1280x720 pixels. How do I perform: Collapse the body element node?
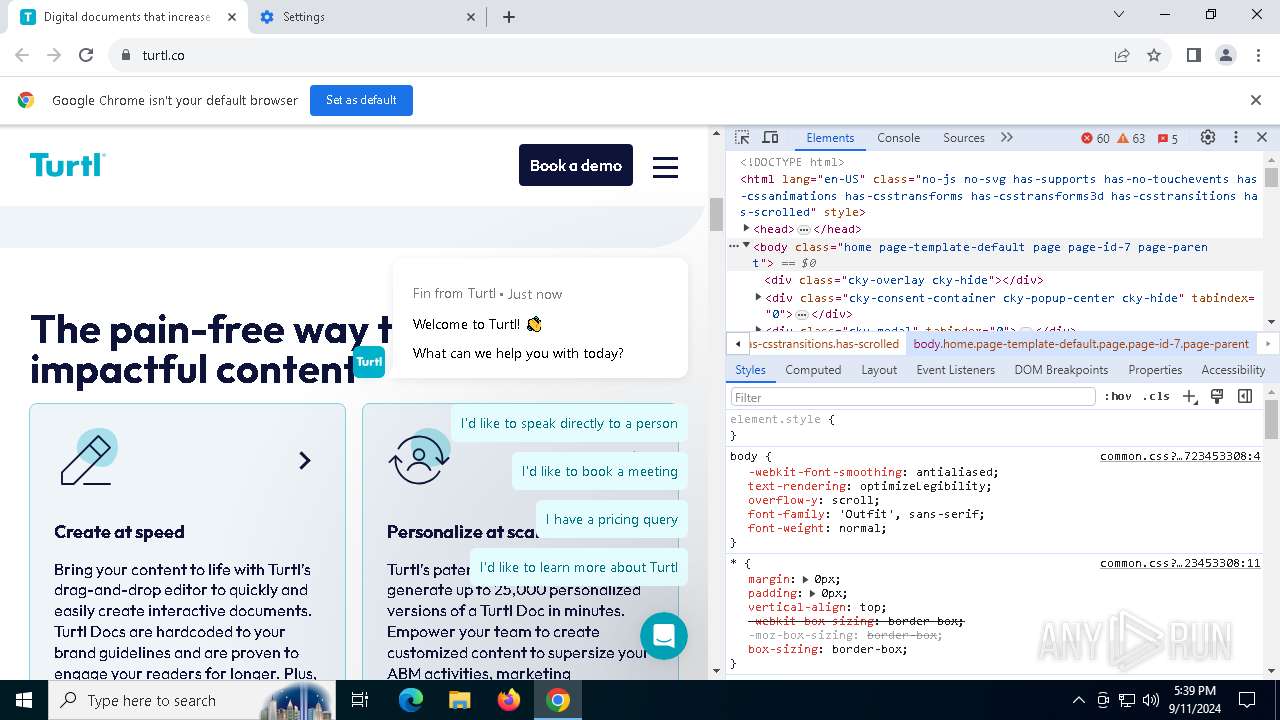[746, 246]
